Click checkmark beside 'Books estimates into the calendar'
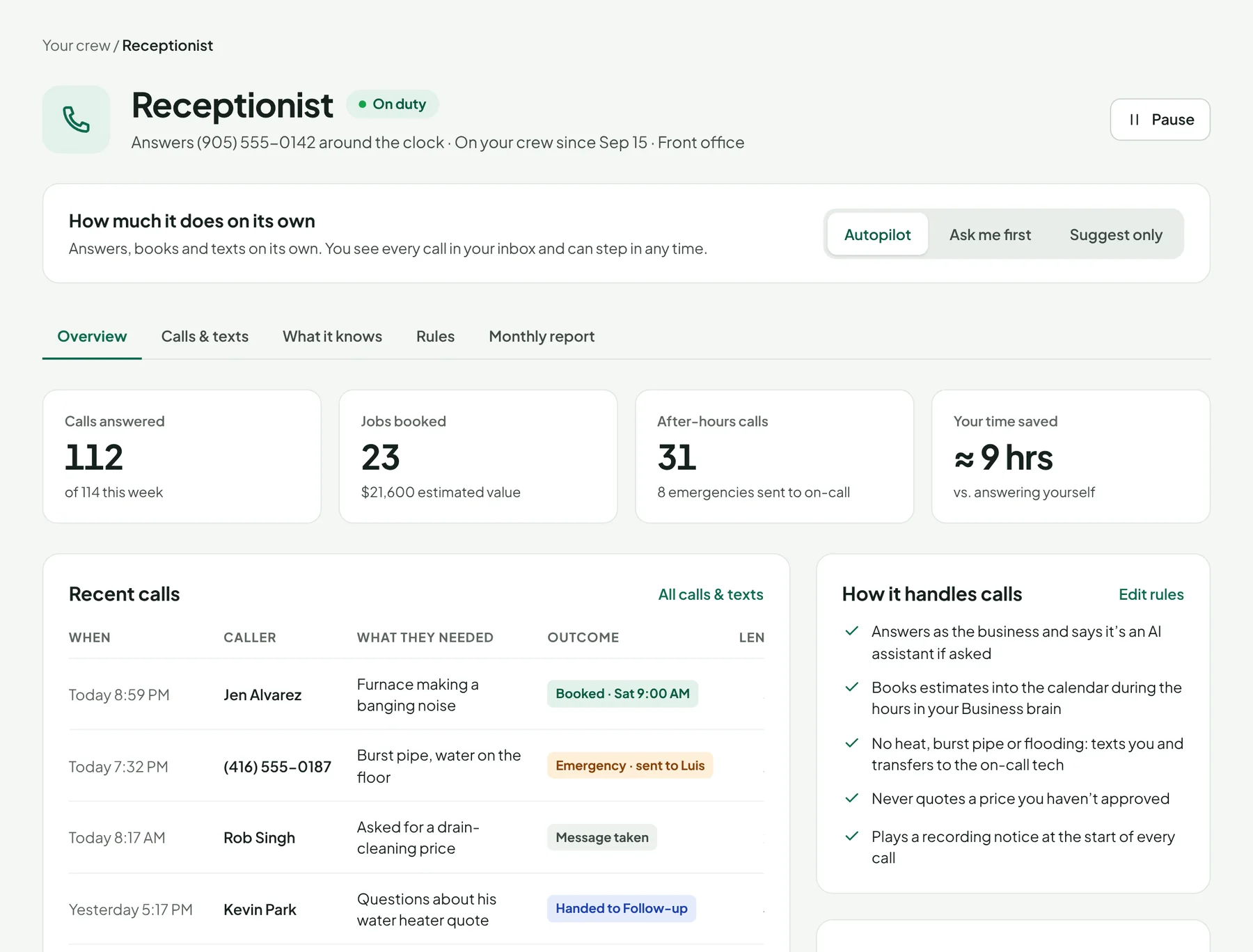 click(x=851, y=687)
